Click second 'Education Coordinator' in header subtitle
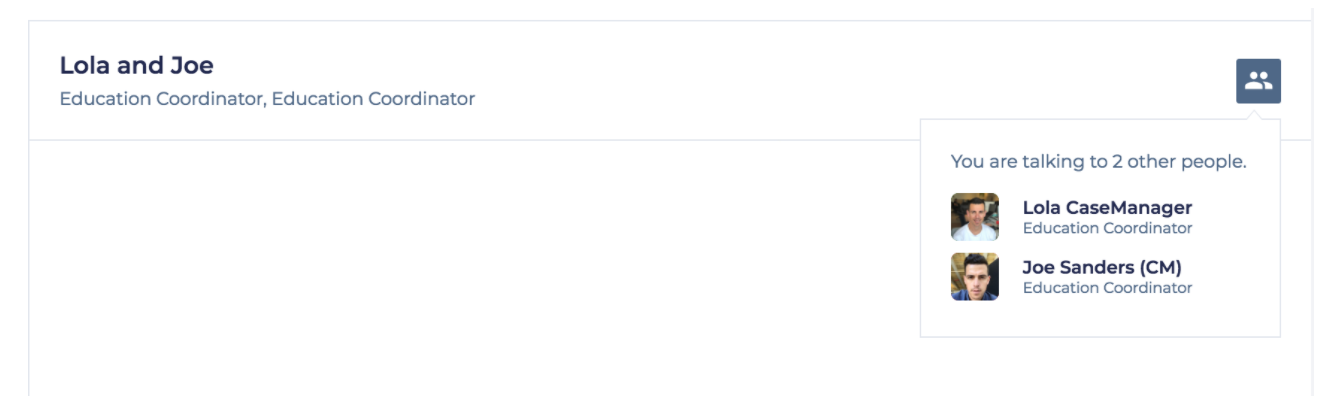The height and width of the screenshot is (402, 1344). pos(373,99)
